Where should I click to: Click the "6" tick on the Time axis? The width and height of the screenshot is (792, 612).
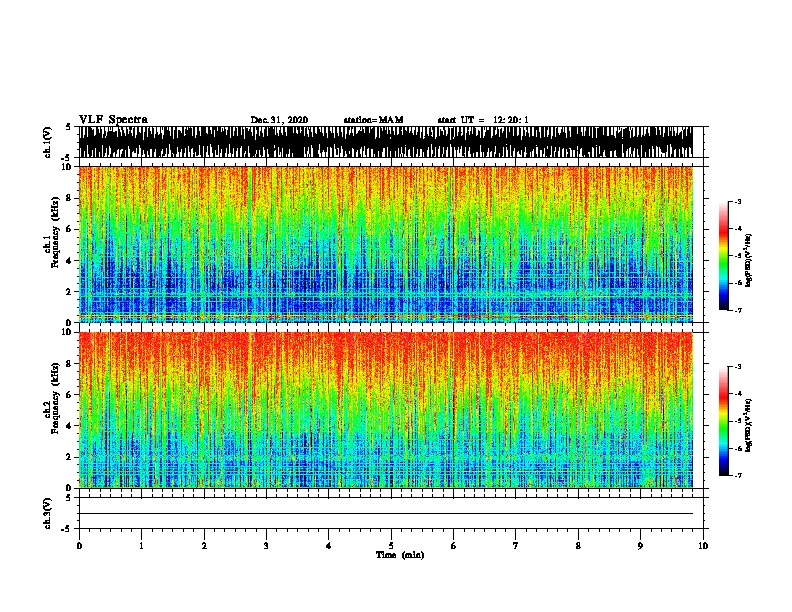[453, 546]
